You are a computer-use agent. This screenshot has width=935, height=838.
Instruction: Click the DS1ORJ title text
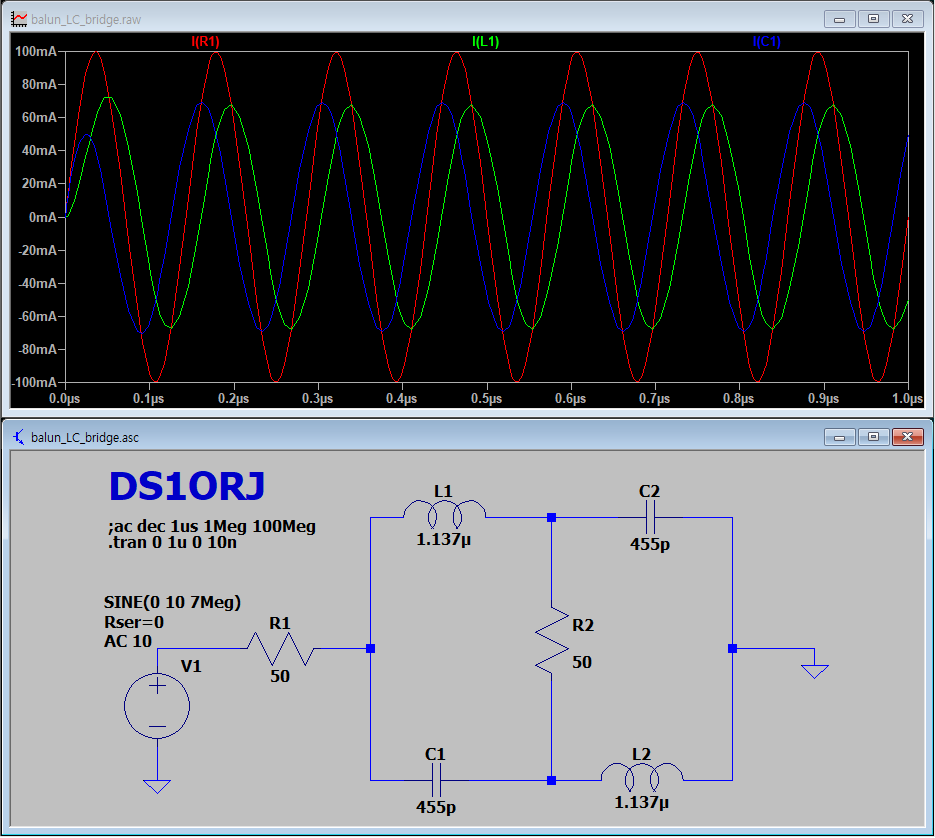(187, 486)
